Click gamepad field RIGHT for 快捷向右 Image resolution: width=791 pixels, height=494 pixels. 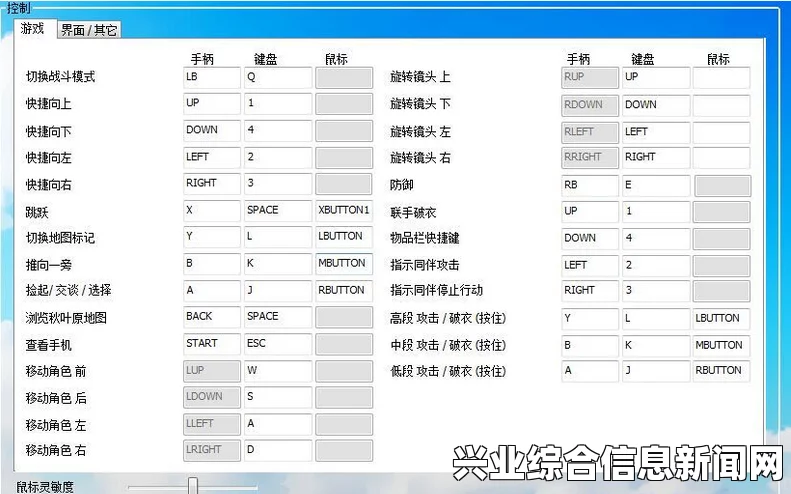(212, 184)
